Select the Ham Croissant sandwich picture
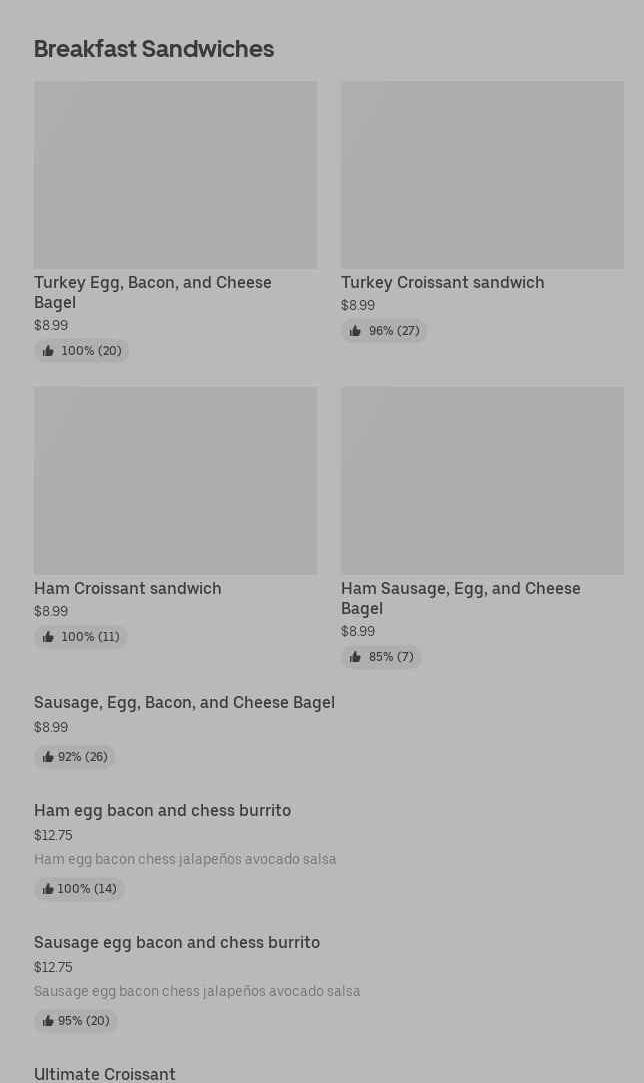Image resolution: width=644 pixels, height=1083 pixels. [x=175, y=481]
